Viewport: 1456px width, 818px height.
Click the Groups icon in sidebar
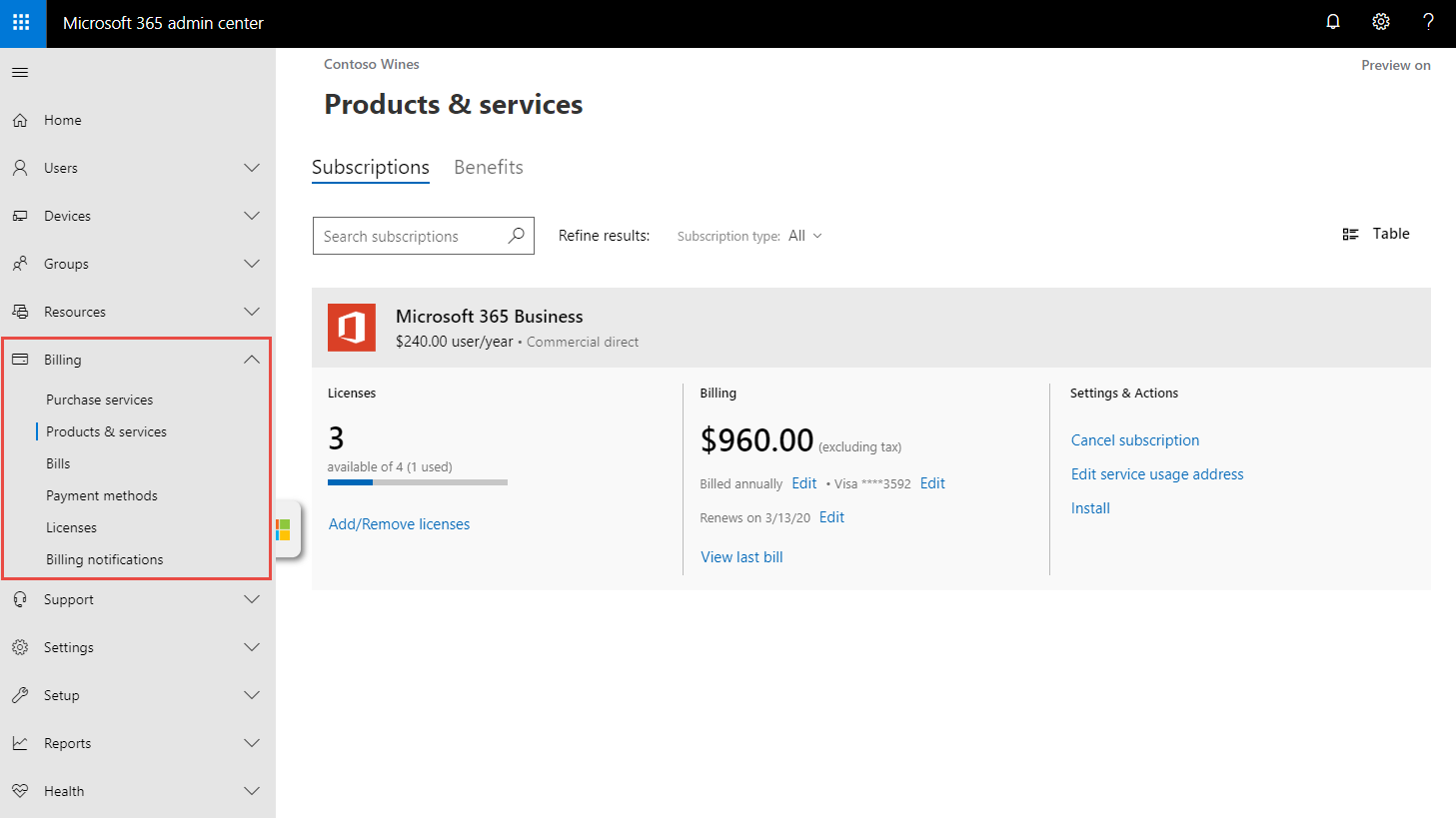(x=20, y=264)
